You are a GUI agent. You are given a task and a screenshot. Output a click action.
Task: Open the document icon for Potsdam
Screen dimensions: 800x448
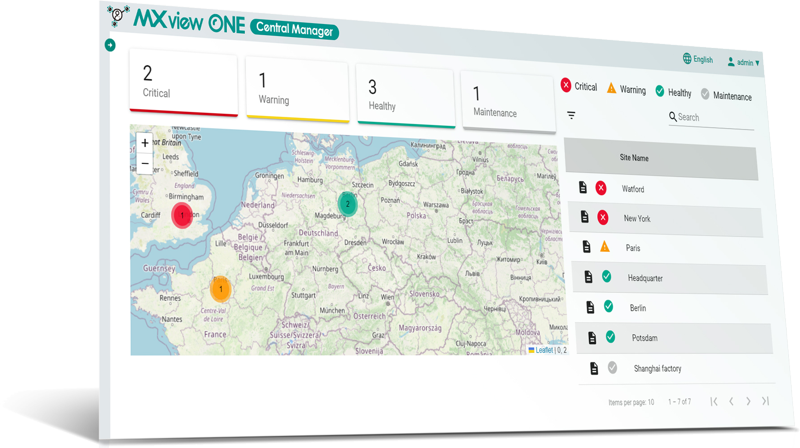pyautogui.click(x=592, y=337)
